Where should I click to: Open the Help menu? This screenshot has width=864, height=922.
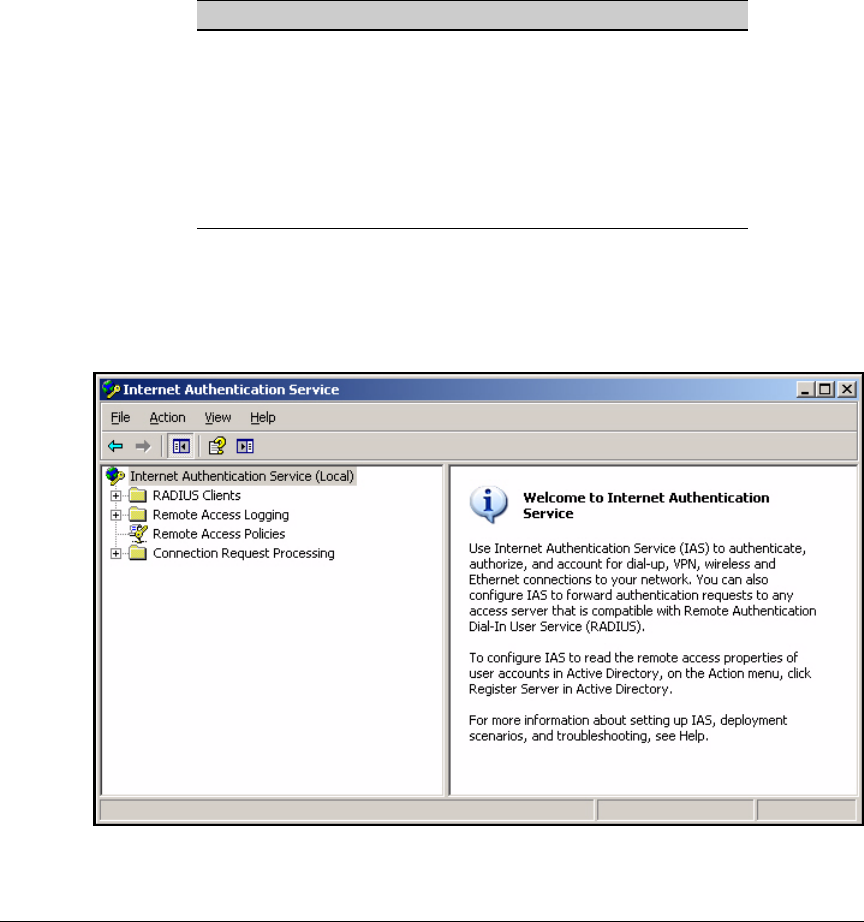tap(262, 417)
